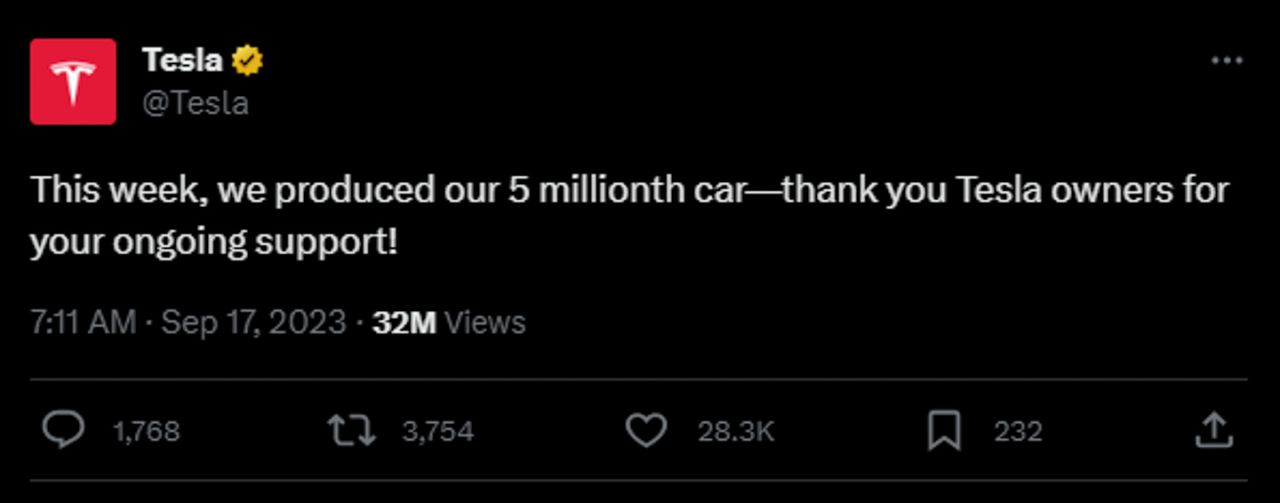1280x503 pixels.
Task: Click the 1,768 replies count
Action: point(146,431)
